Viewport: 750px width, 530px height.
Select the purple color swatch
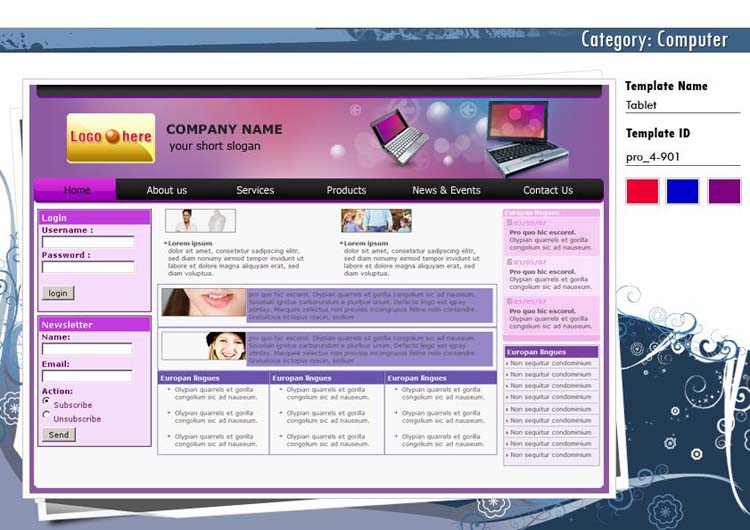coord(724,191)
